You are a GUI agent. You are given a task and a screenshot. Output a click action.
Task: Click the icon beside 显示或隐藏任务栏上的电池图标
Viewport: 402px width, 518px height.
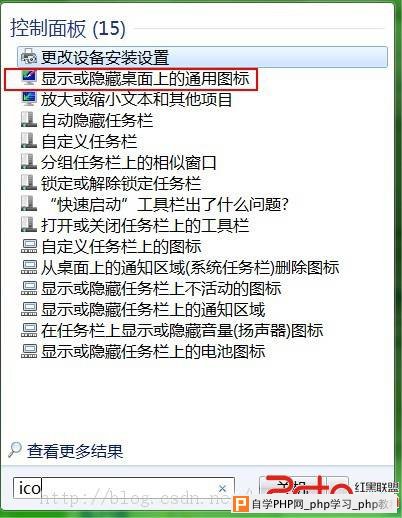(x=29, y=352)
